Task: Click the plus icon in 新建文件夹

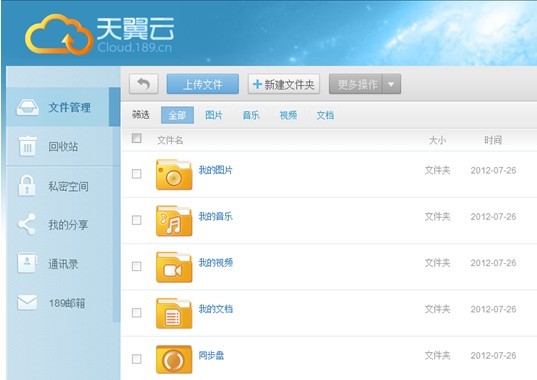Action: coord(257,84)
